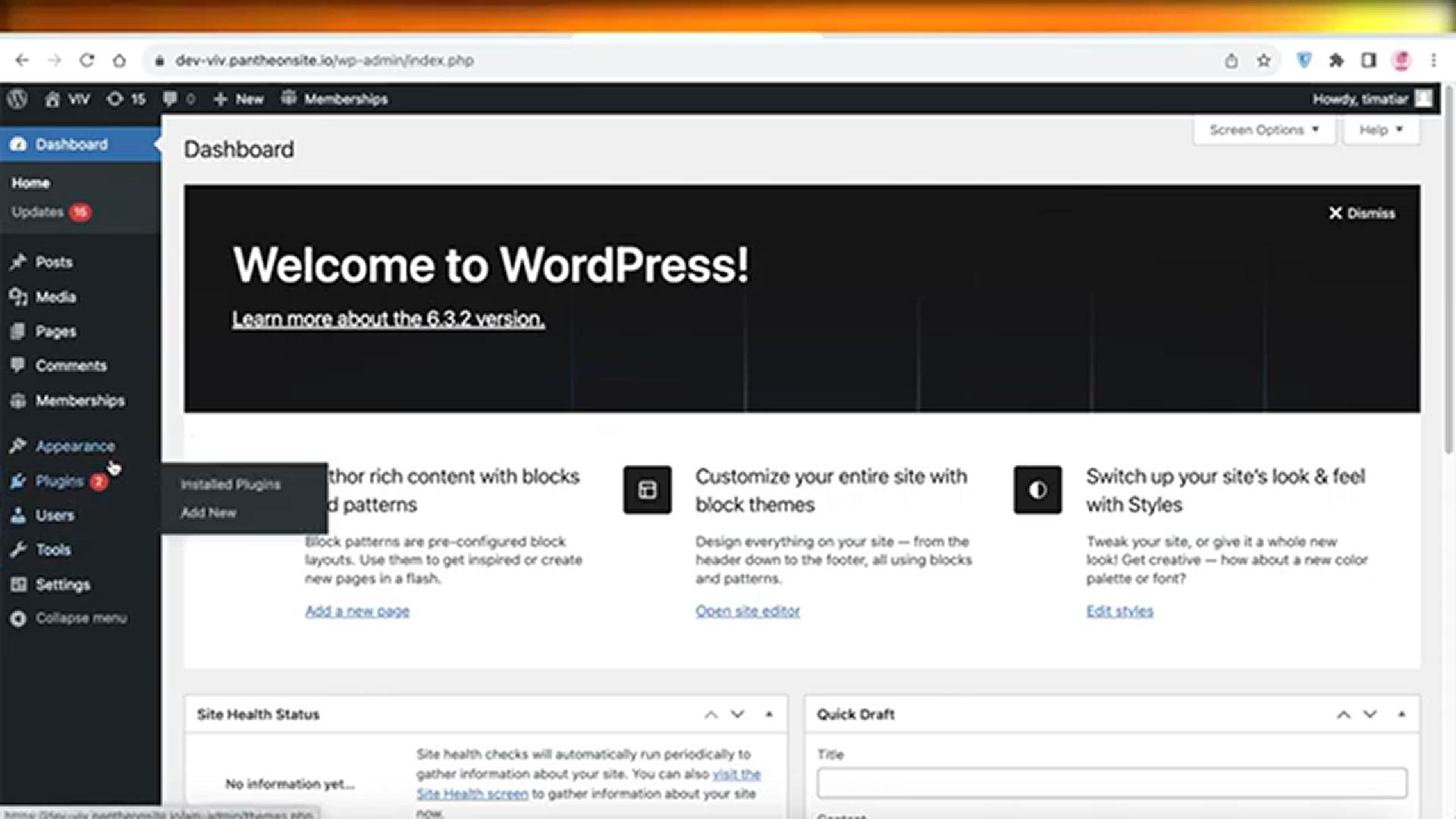Open the comments bubble in admin bar
Screen dimensions: 1456x819
point(178,99)
